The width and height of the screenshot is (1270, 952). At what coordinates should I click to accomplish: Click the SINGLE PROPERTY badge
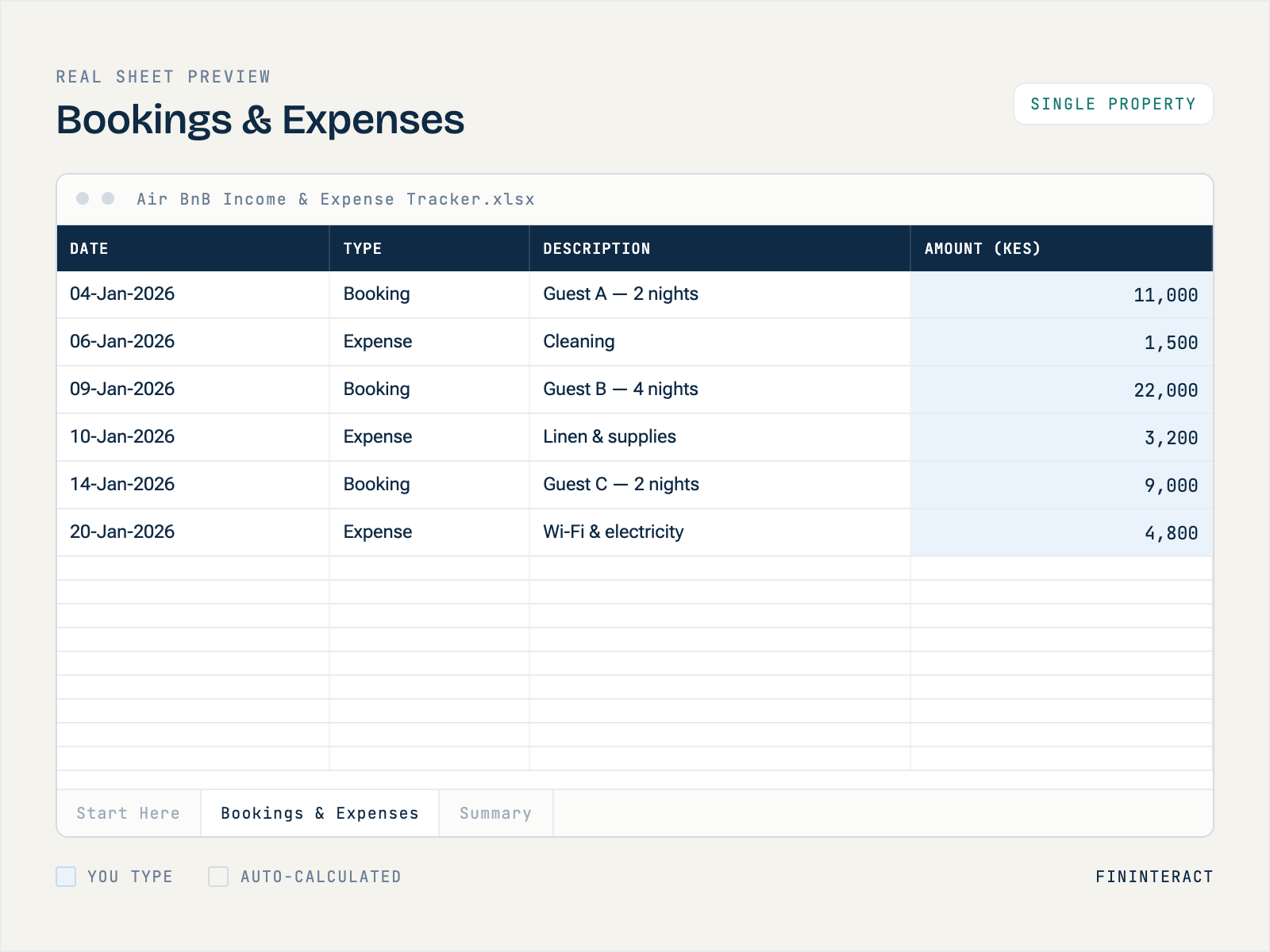(1113, 104)
